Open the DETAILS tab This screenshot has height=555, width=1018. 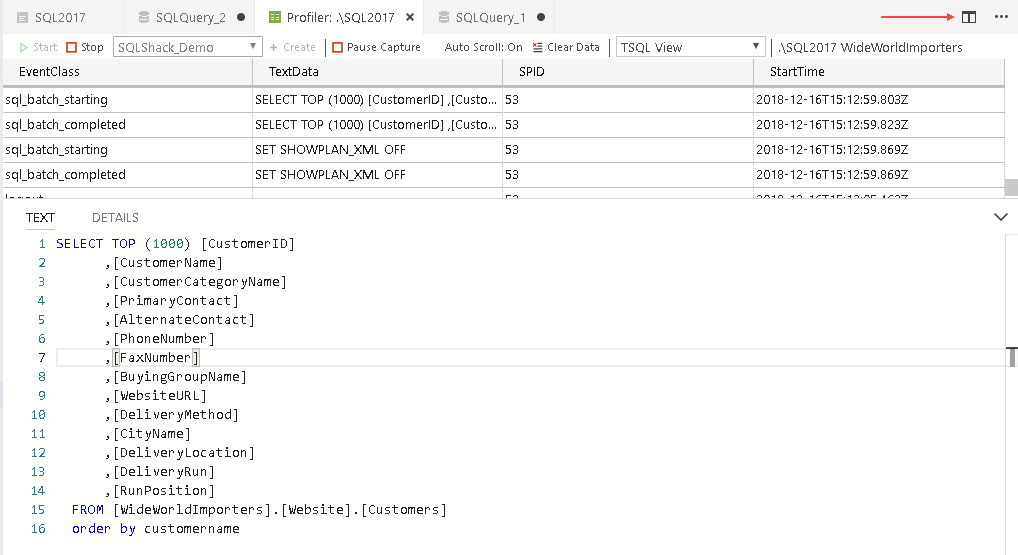[x=115, y=218]
